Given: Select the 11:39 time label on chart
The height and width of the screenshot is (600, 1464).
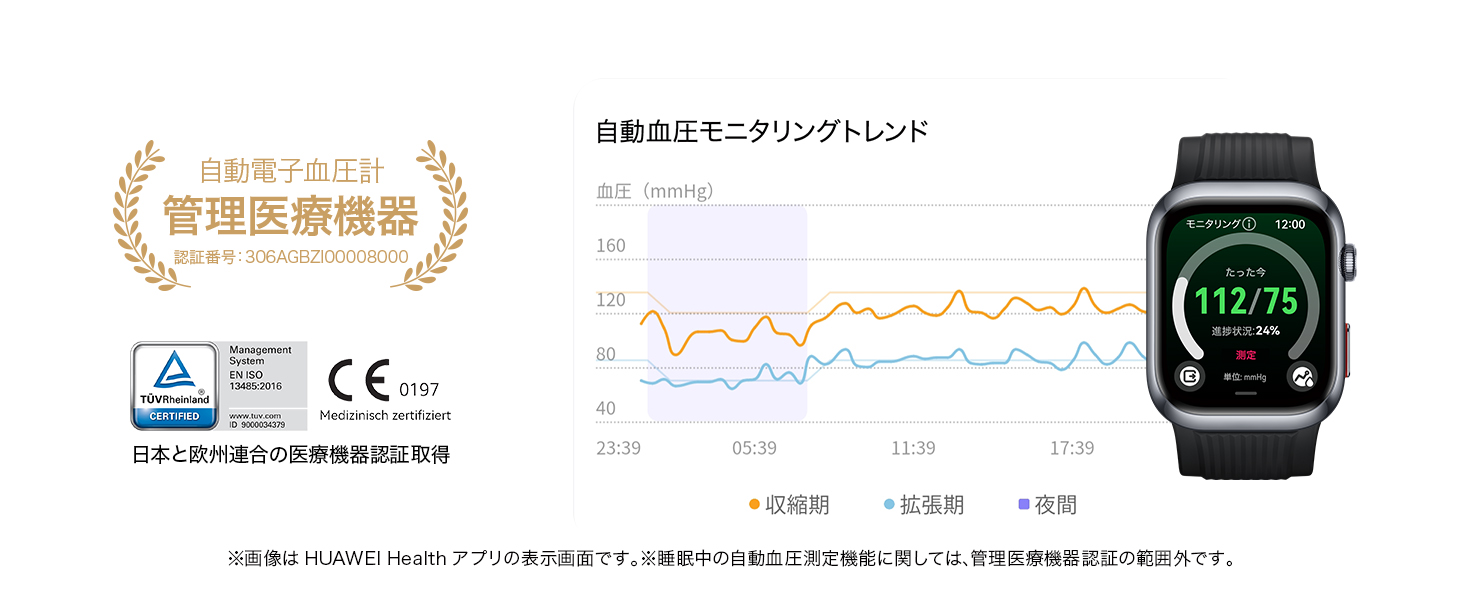Looking at the screenshot, I should pos(913,448).
